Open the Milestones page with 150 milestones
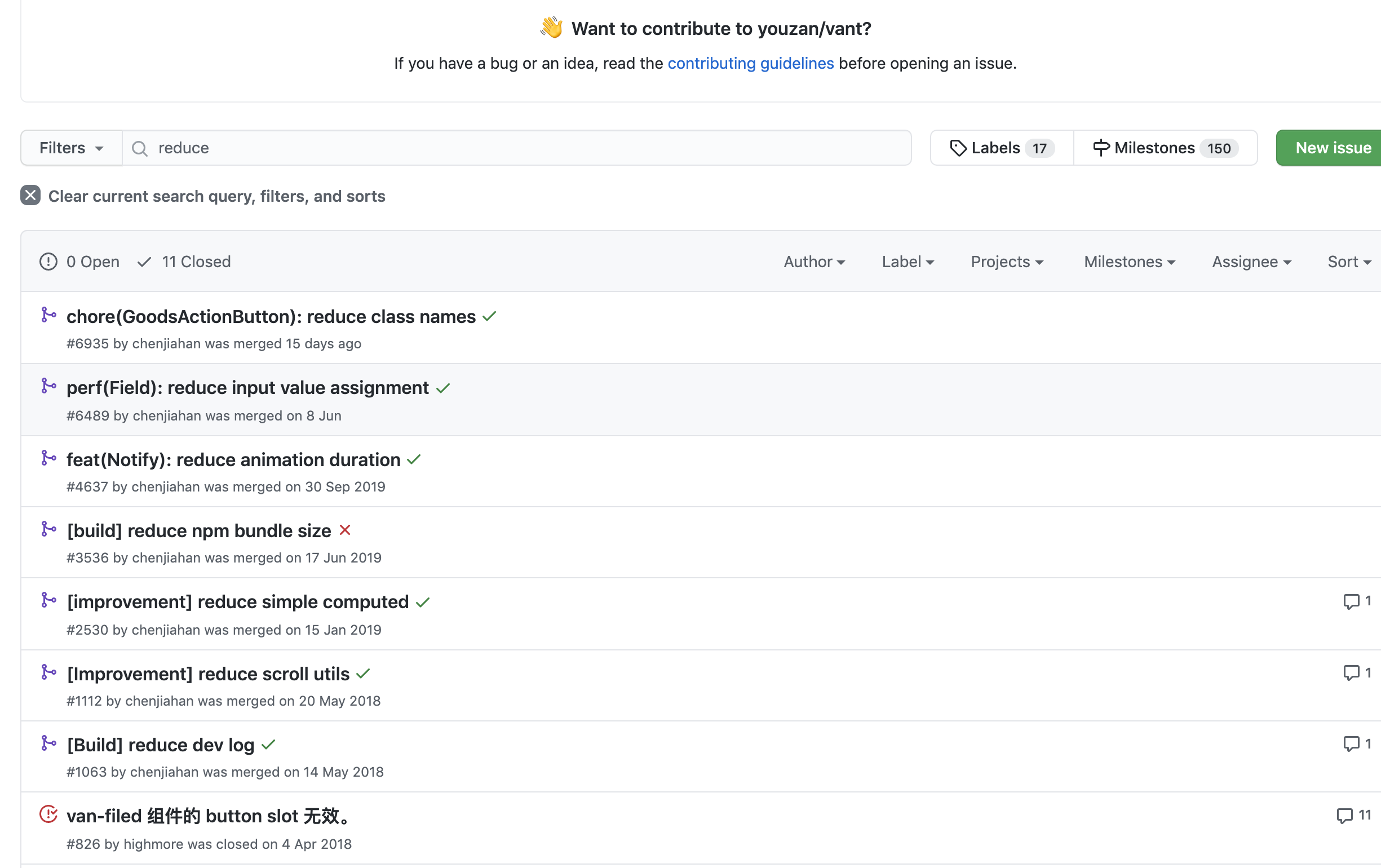 1165,148
